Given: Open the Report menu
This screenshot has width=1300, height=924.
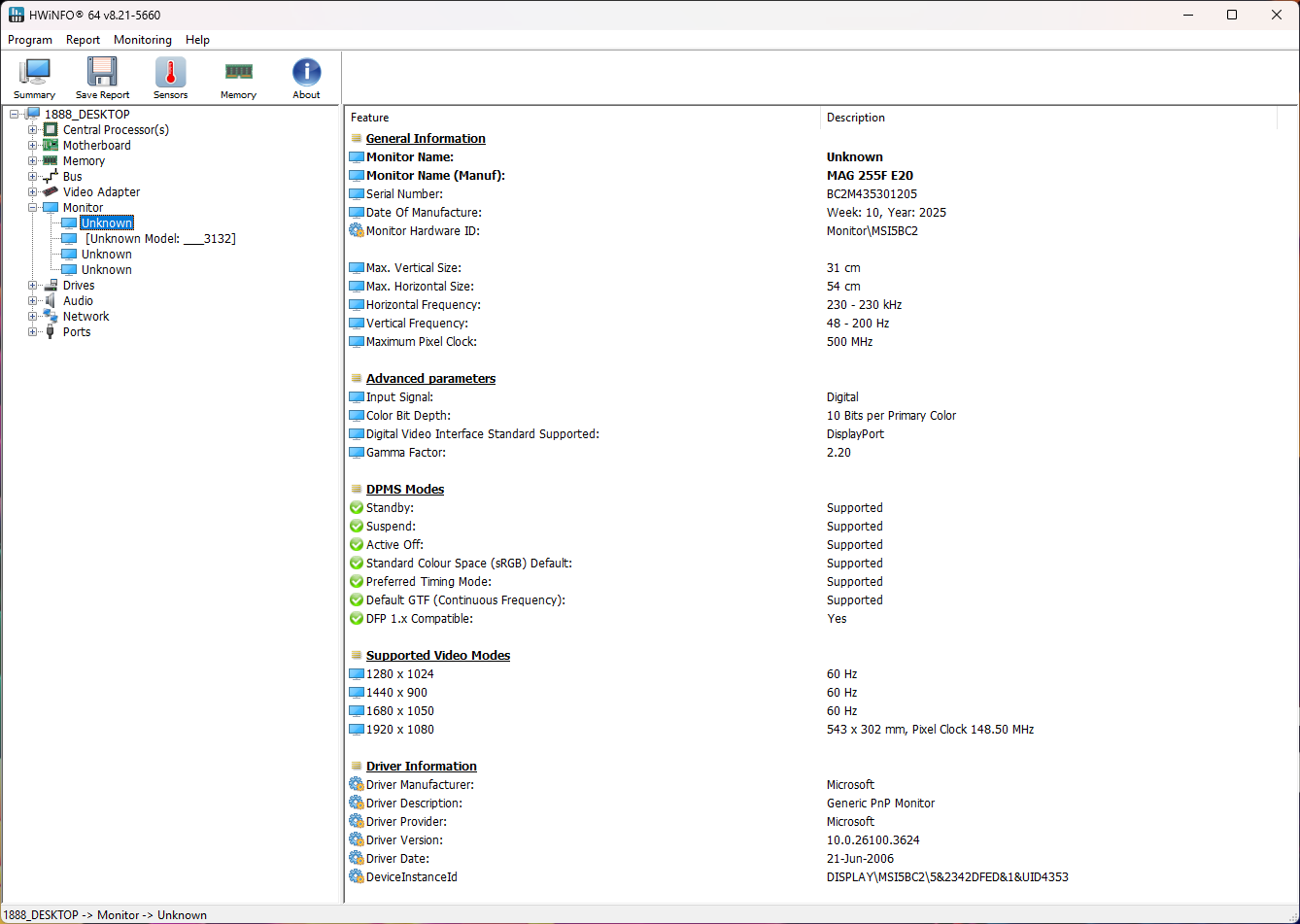Looking at the screenshot, I should click(x=84, y=40).
